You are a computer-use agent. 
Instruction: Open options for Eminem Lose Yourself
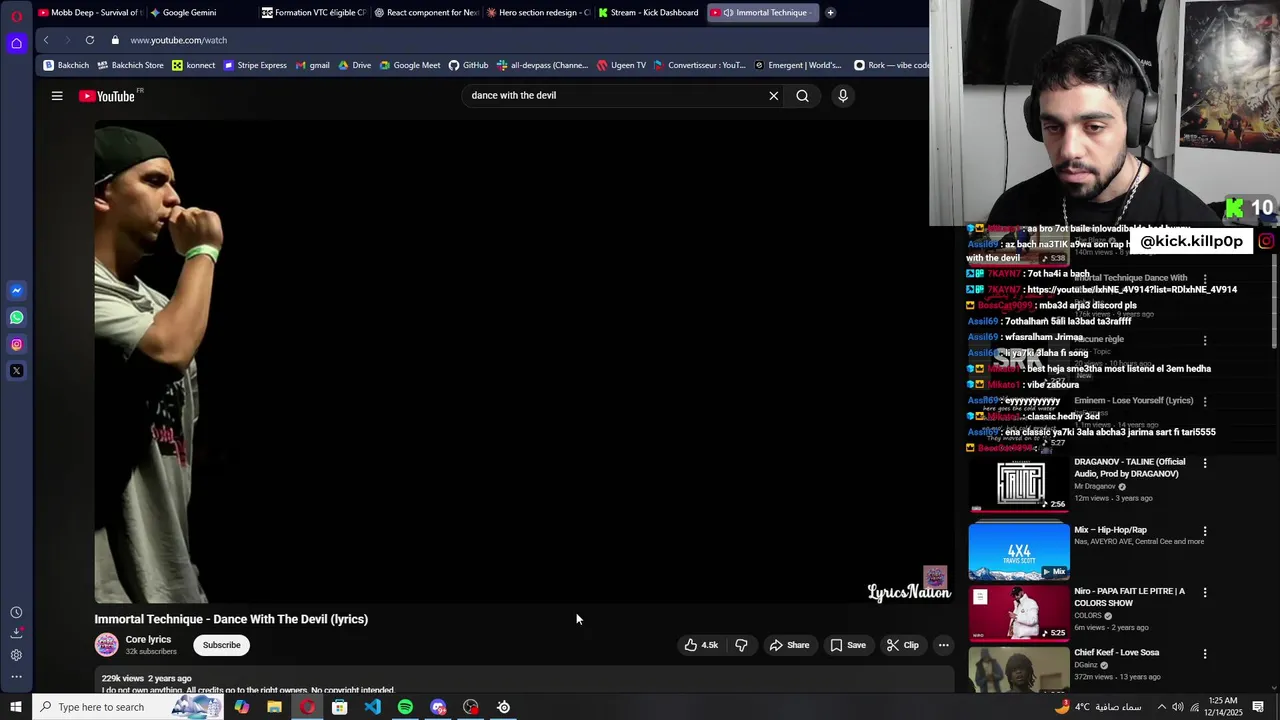tap(1205, 401)
